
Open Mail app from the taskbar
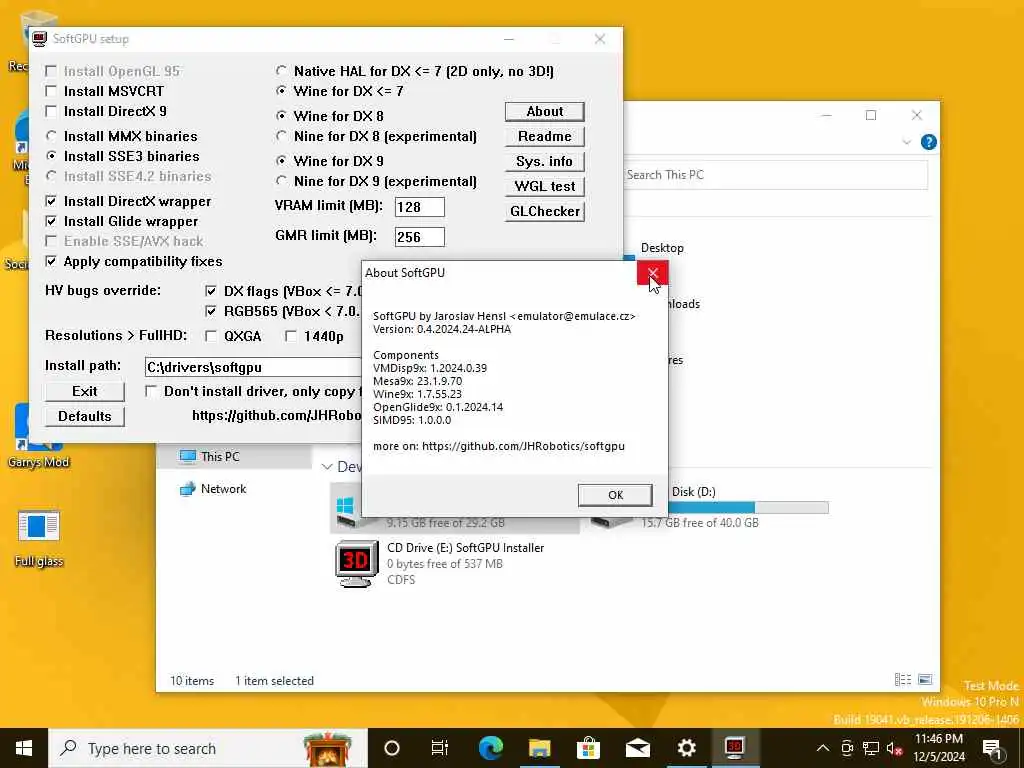[x=637, y=748]
